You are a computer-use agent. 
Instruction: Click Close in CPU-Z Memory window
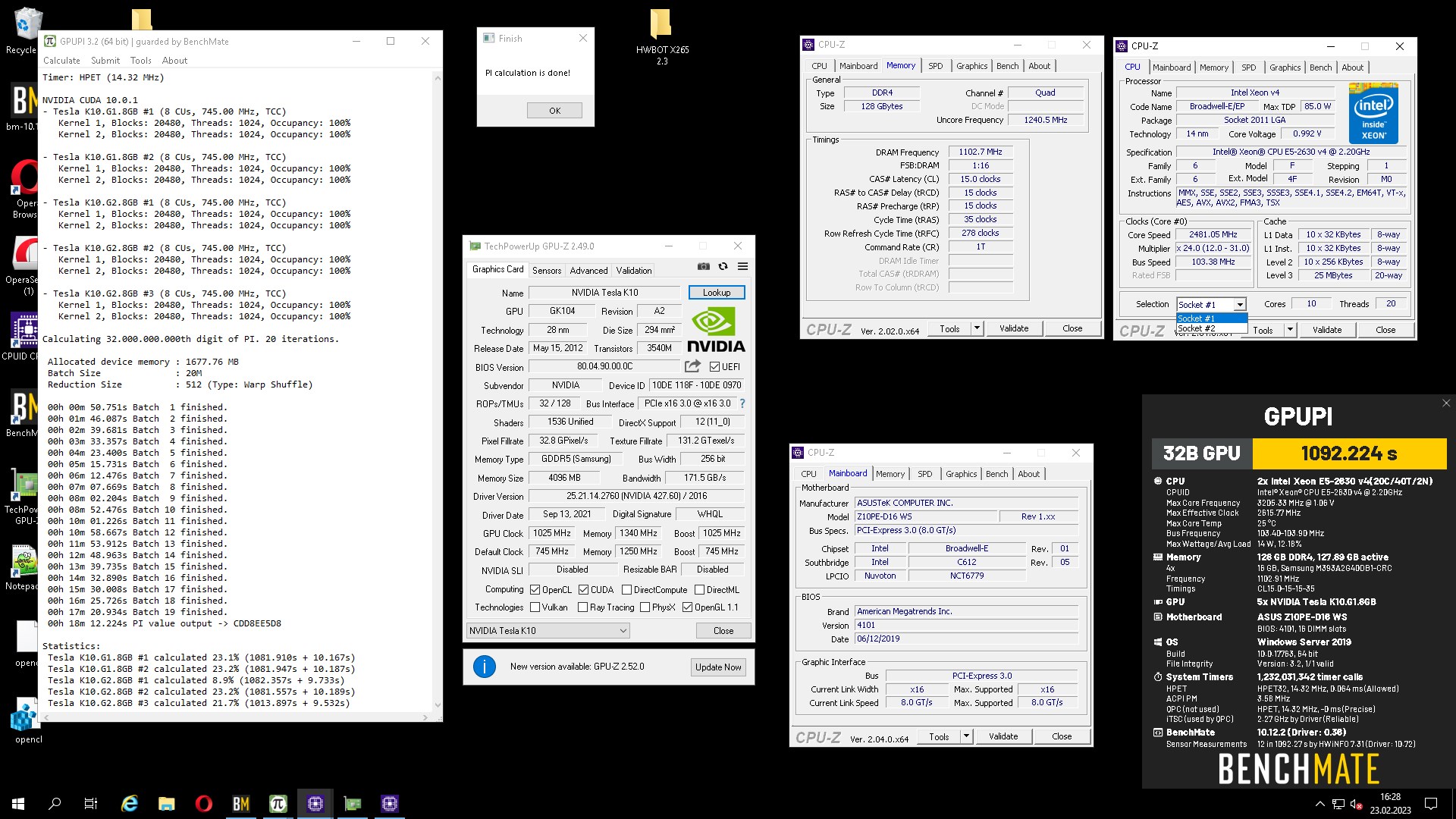[1072, 328]
